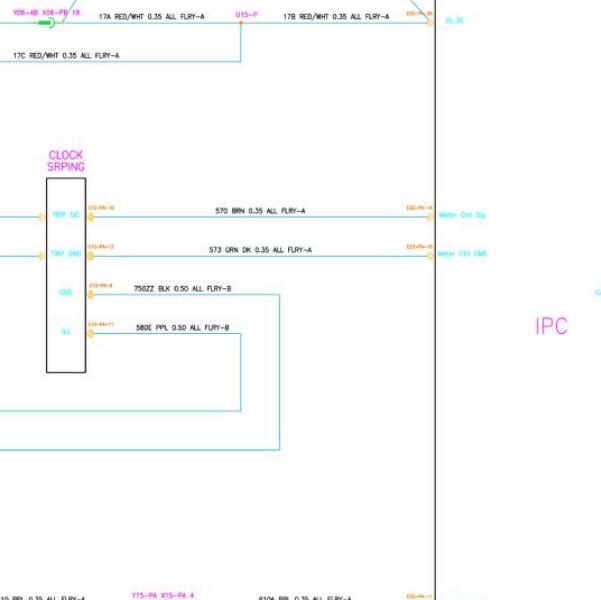
Task: Click wire label 17C RED/WHT 0.35 ALL FLRY-A
Action: click(x=66, y=56)
